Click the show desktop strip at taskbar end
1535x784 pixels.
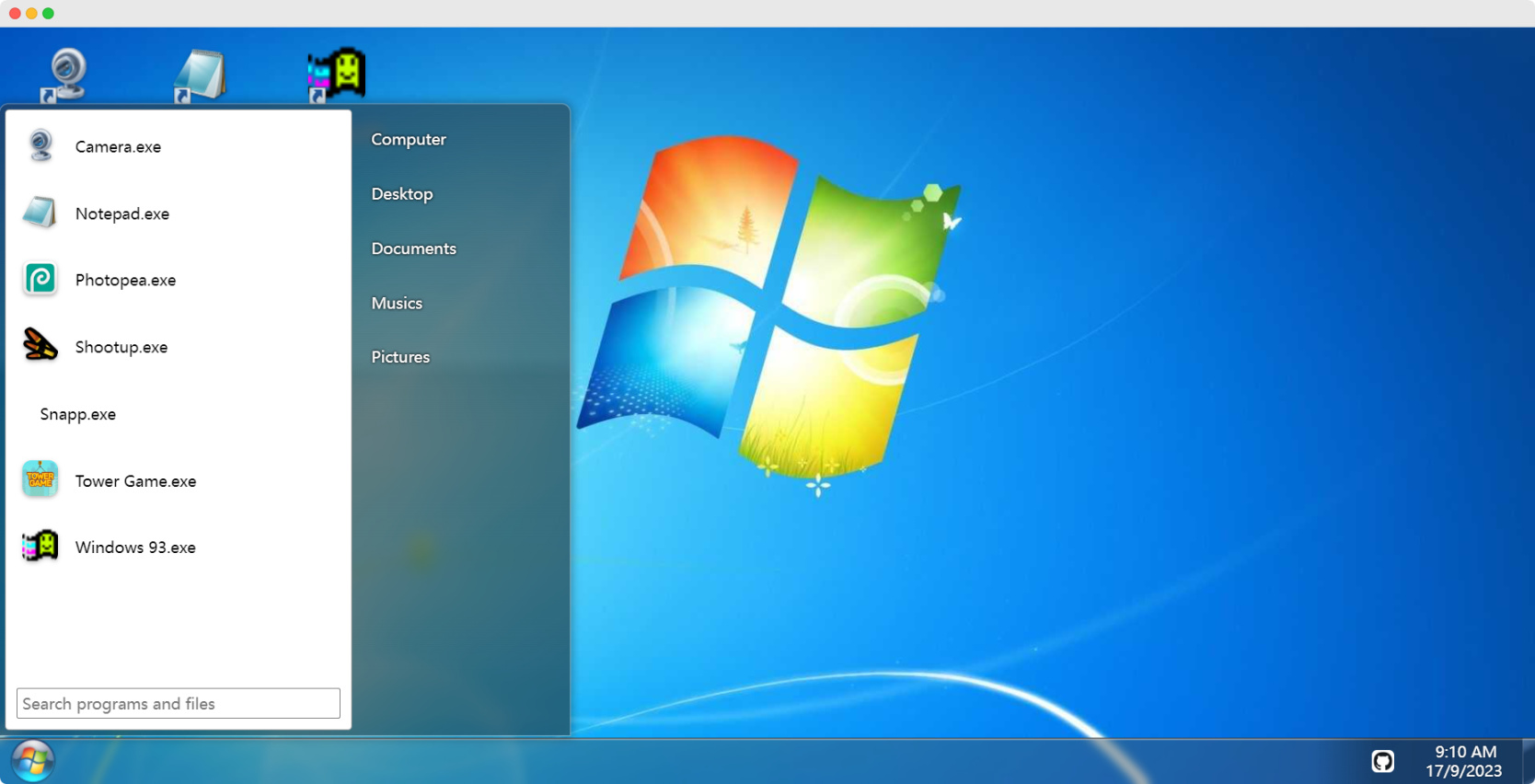pos(1529,761)
